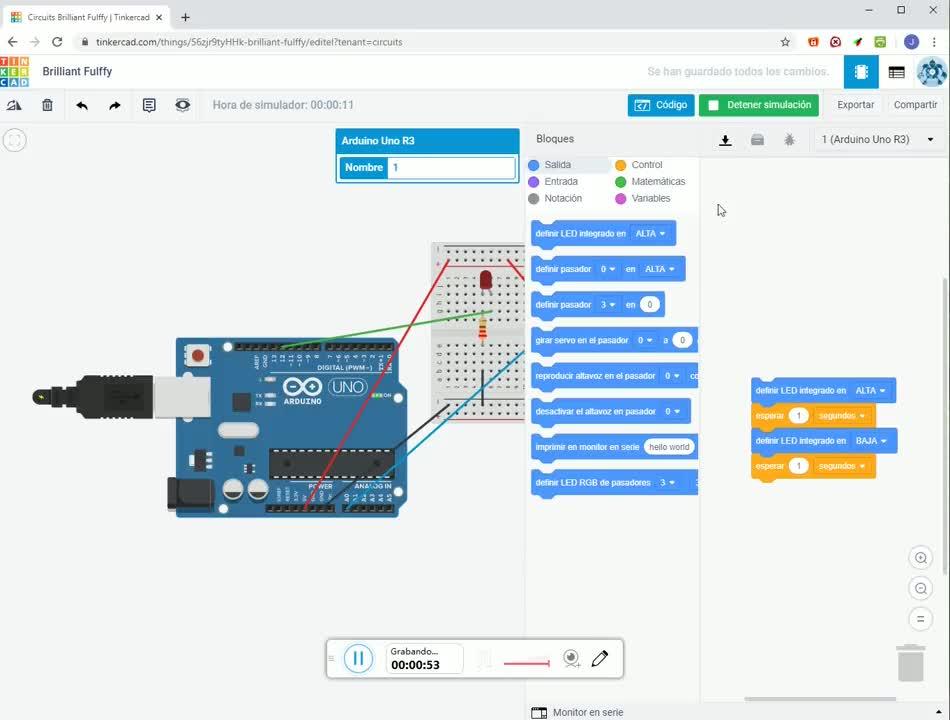Click the Código button
This screenshot has width=950, height=720.
tap(661, 105)
